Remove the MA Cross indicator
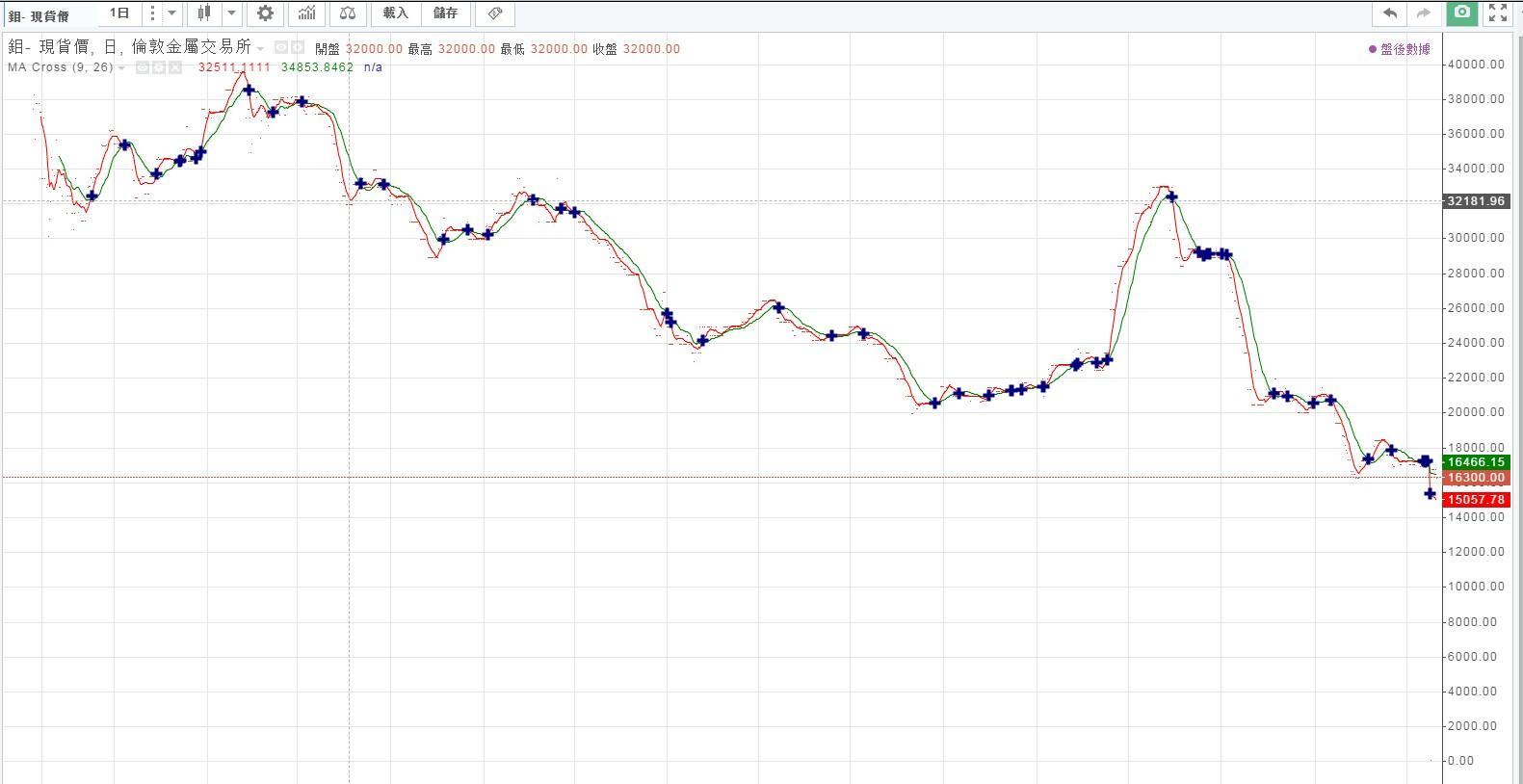Screen dimensions: 1523x784 click(x=175, y=67)
